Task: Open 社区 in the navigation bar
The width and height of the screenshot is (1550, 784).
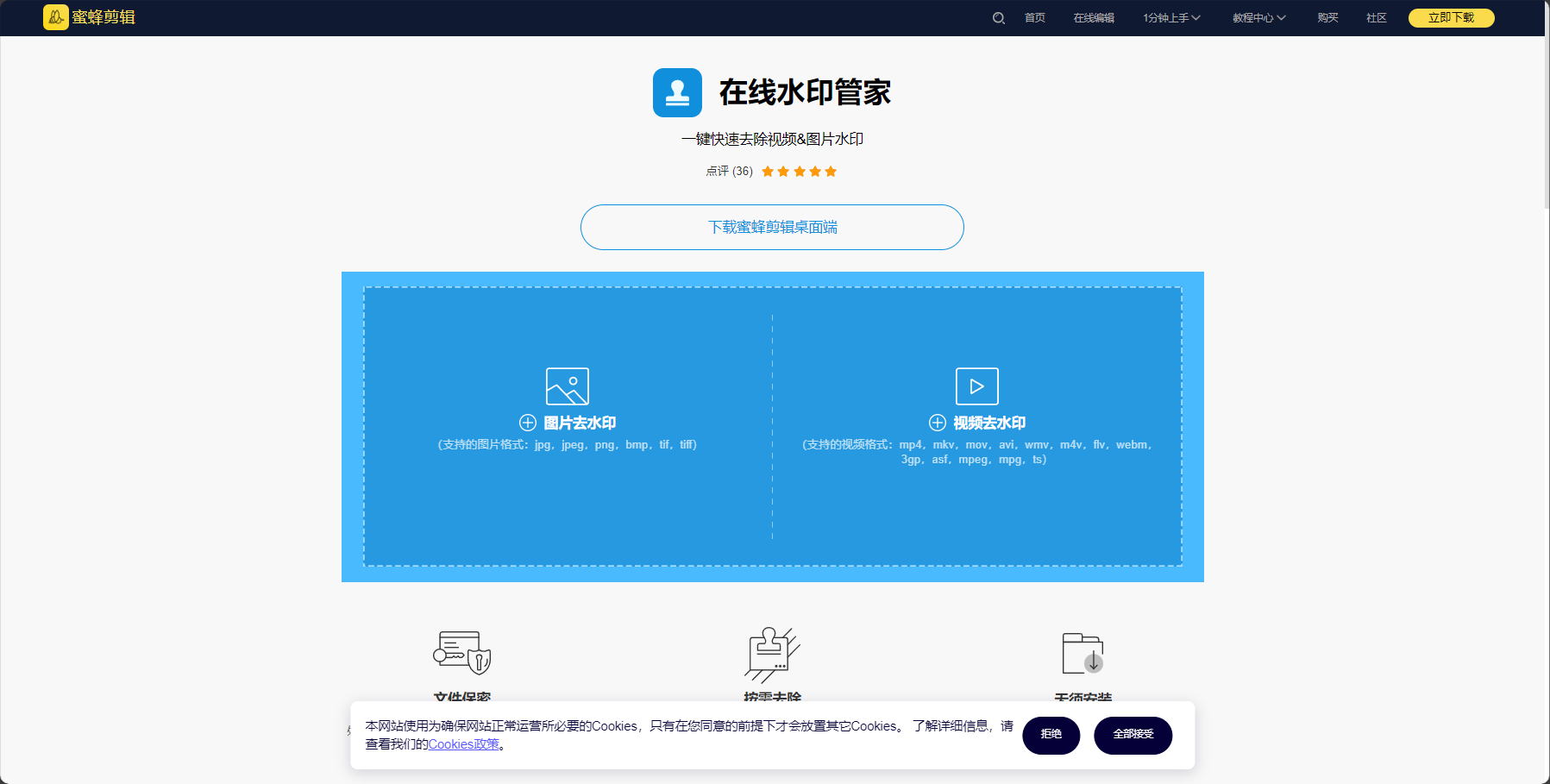Action: tap(1377, 18)
